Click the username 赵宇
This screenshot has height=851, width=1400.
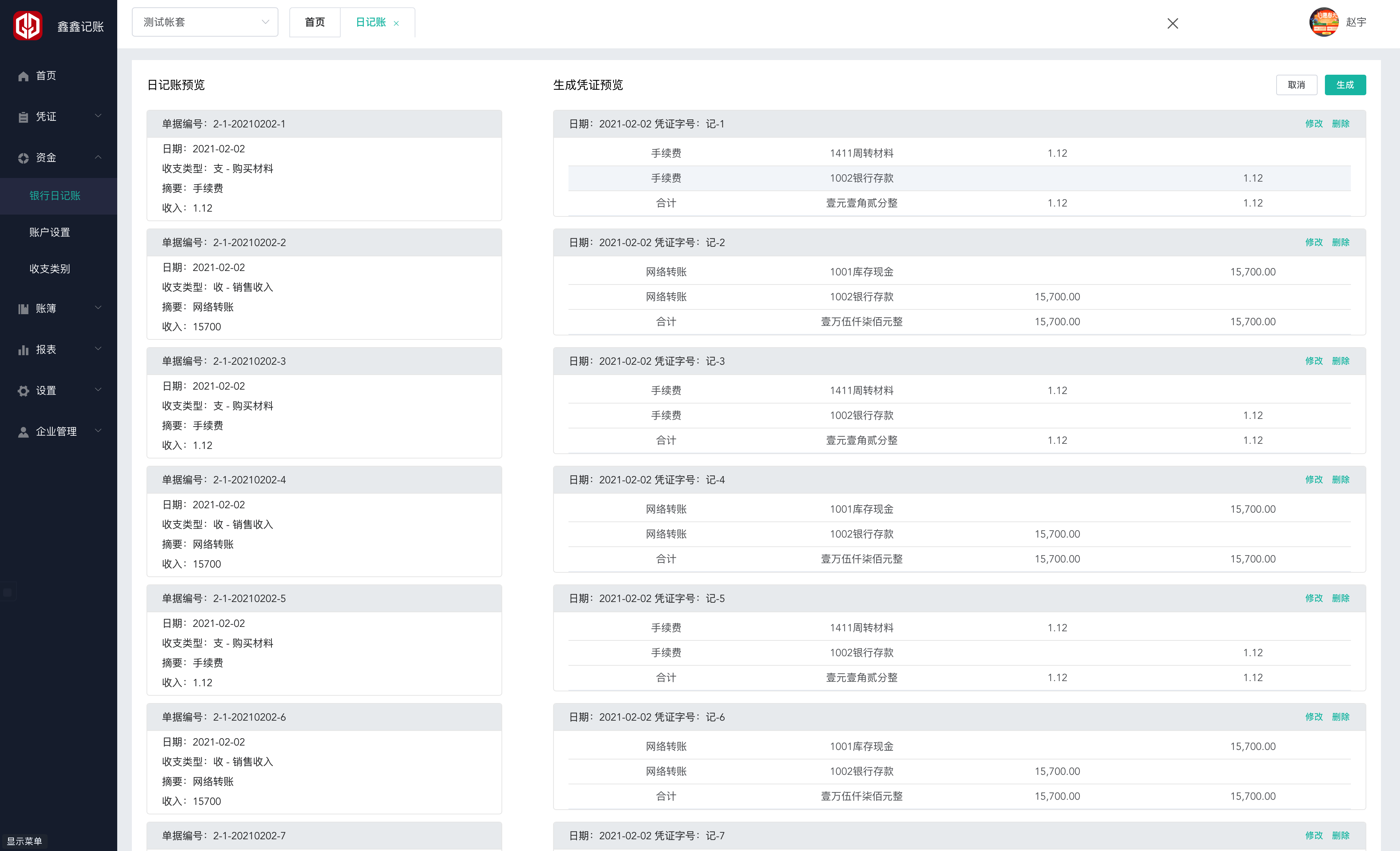(x=1356, y=22)
